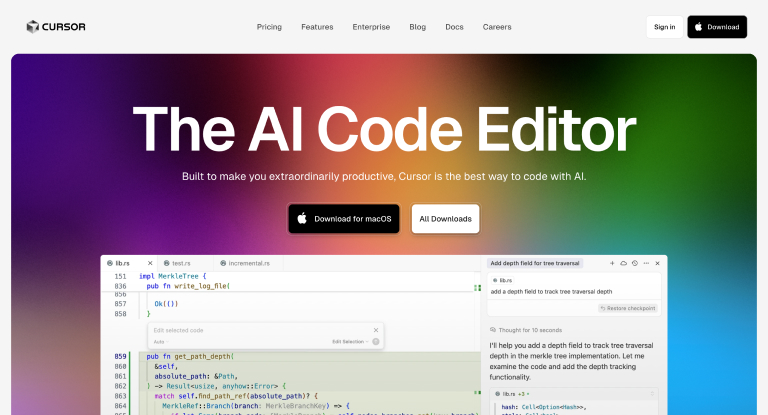The width and height of the screenshot is (768, 415).
Task: Click 'impl MerkleTree {' sticky line
Action: tap(173, 276)
